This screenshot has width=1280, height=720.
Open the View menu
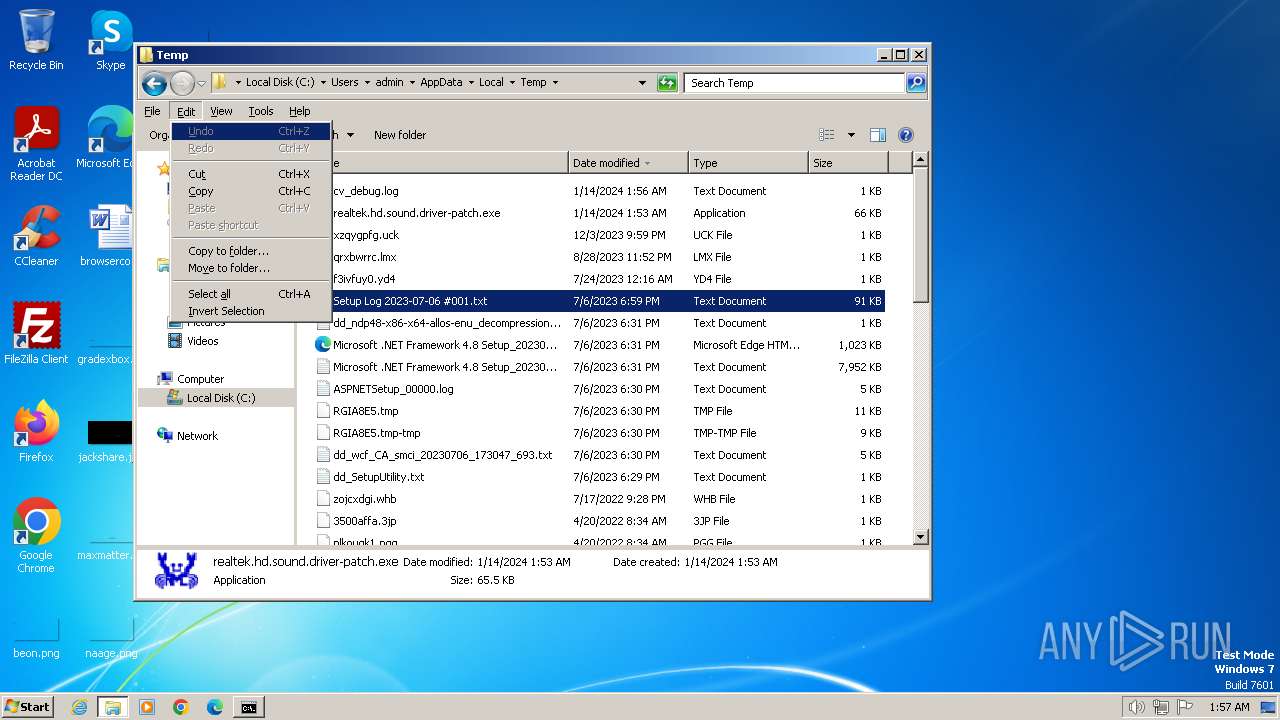point(221,111)
